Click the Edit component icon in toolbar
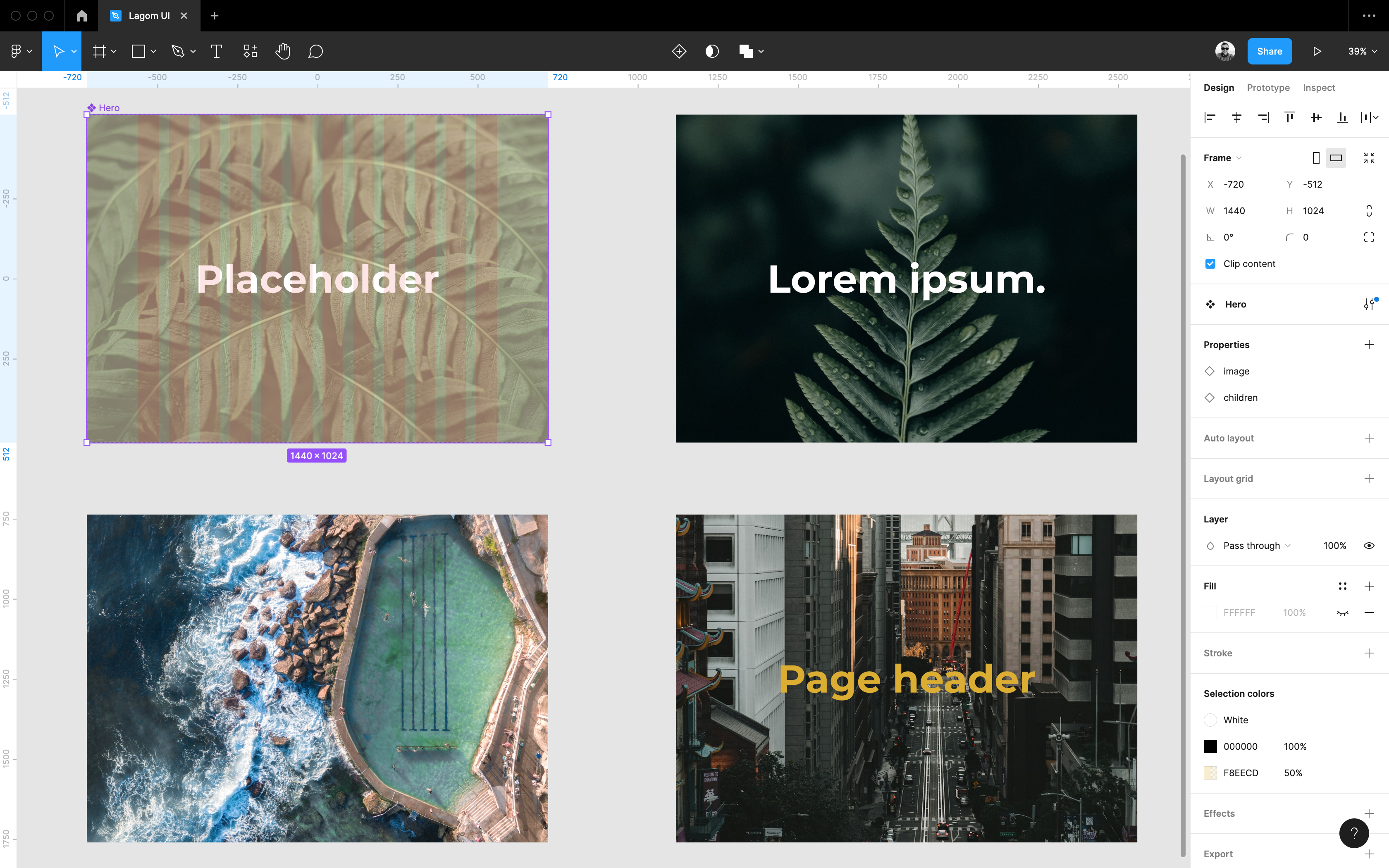The height and width of the screenshot is (868, 1389). point(679,52)
